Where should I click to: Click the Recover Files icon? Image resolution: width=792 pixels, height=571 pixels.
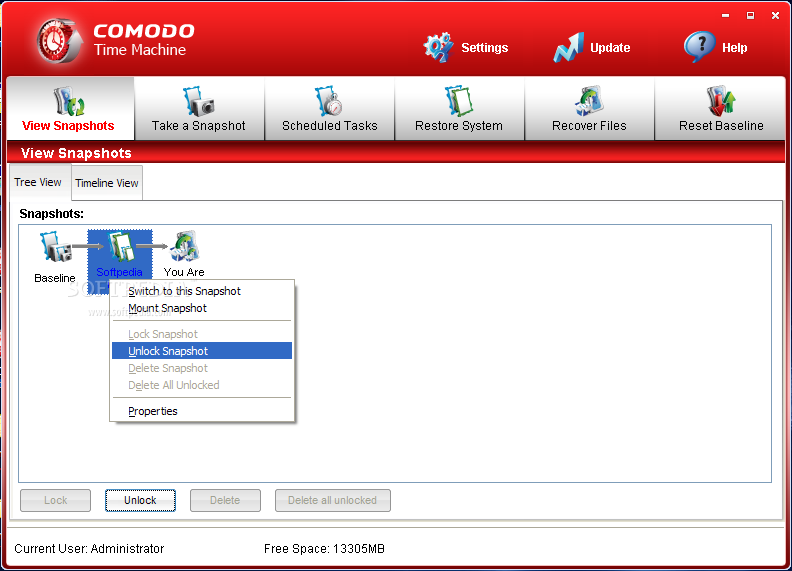coord(589,101)
